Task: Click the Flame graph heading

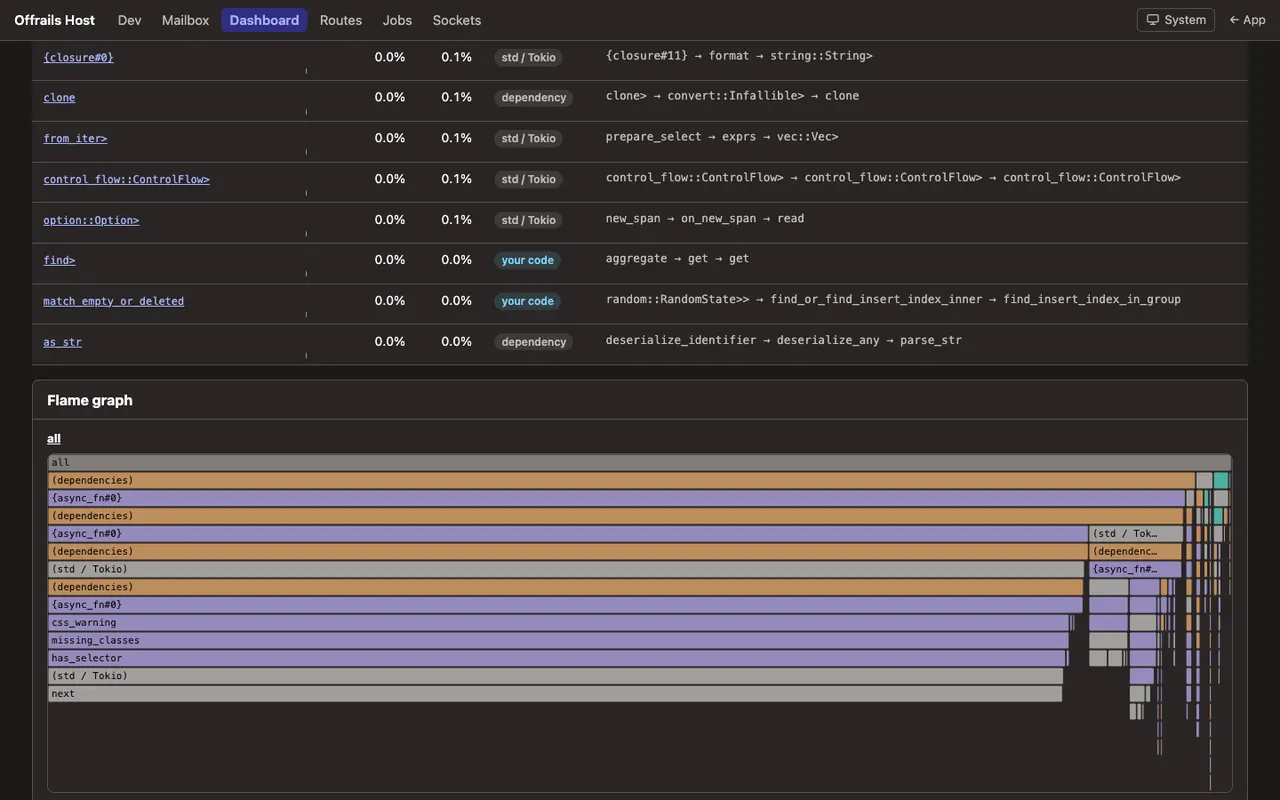Action: click(x=90, y=400)
